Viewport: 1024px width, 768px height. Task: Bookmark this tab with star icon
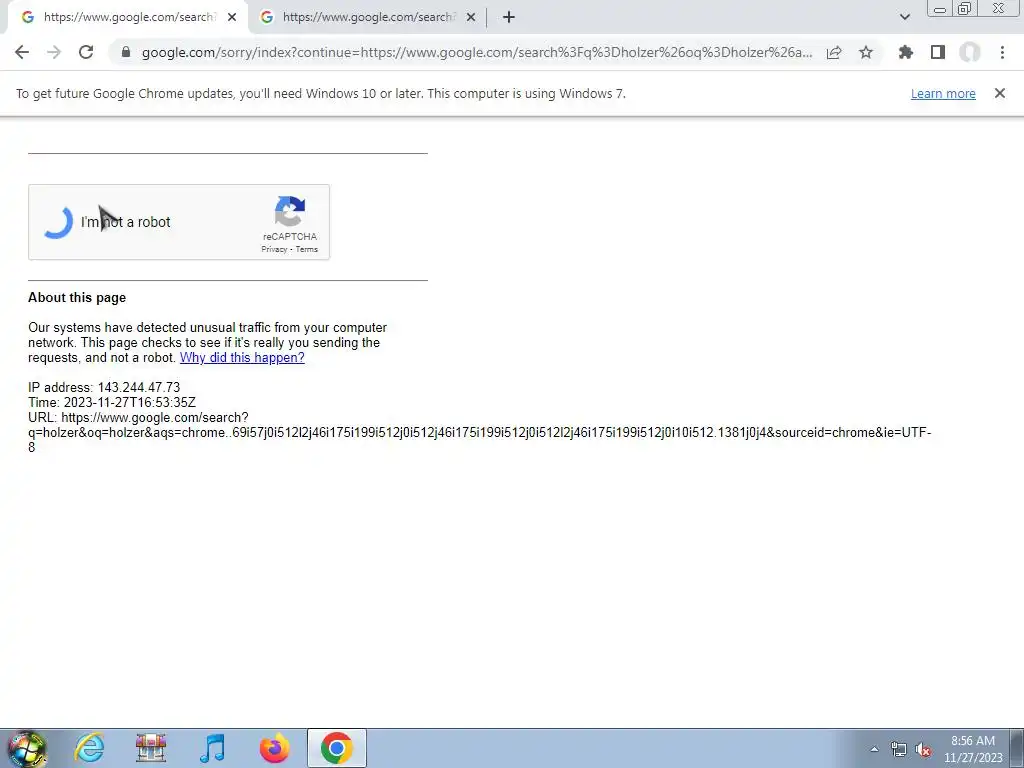click(866, 52)
